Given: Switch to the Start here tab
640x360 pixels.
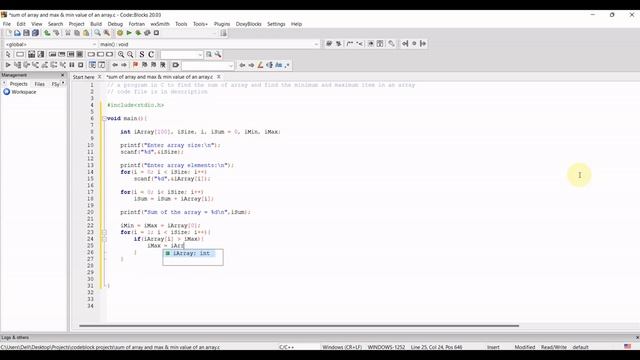Looking at the screenshot, I should point(83,77).
